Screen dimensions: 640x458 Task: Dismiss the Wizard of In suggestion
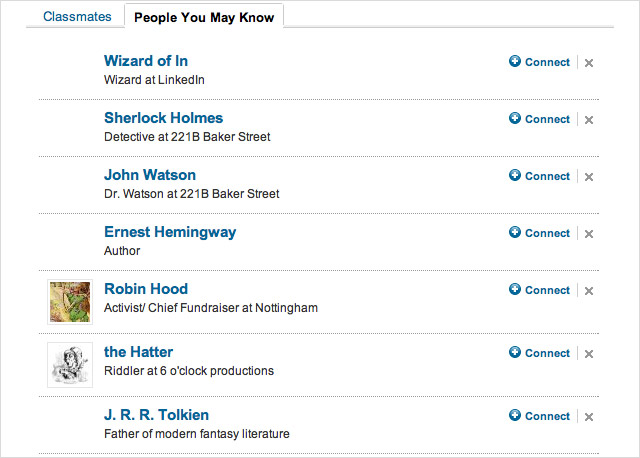tap(589, 63)
